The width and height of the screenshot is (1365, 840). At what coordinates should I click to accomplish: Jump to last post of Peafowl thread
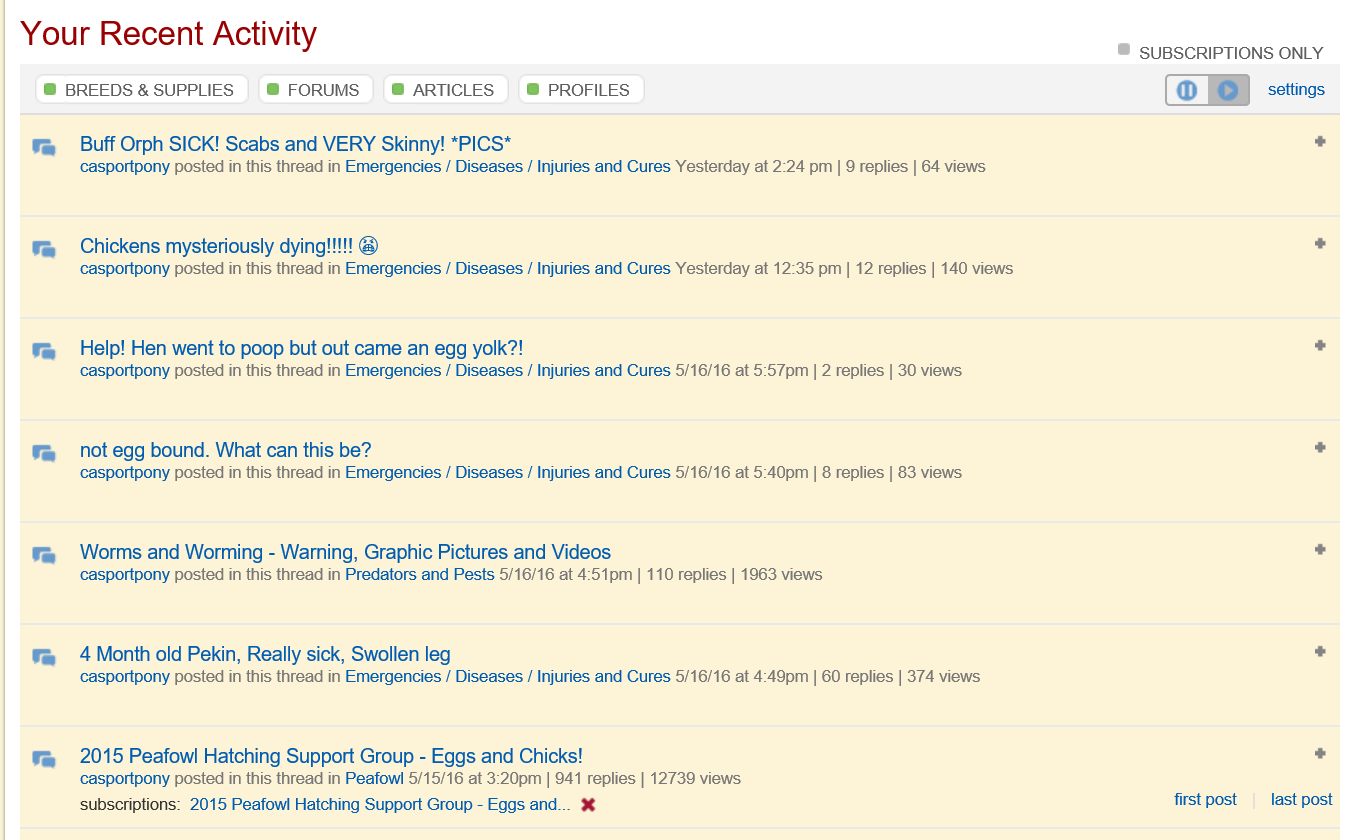(x=1301, y=800)
